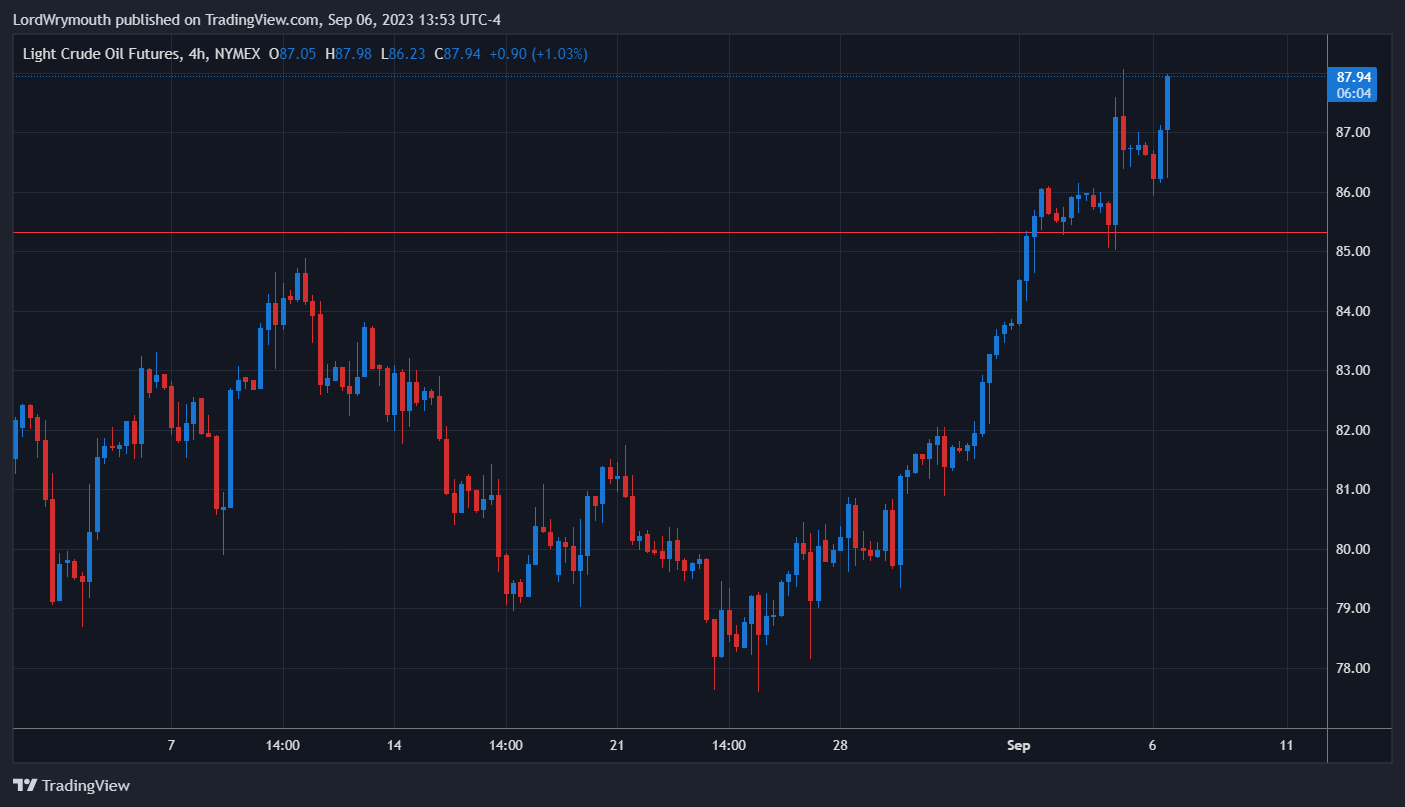Screen dimensions: 1405x807
Task: Click the date label 7 on time axis
Action: coord(171,745)
